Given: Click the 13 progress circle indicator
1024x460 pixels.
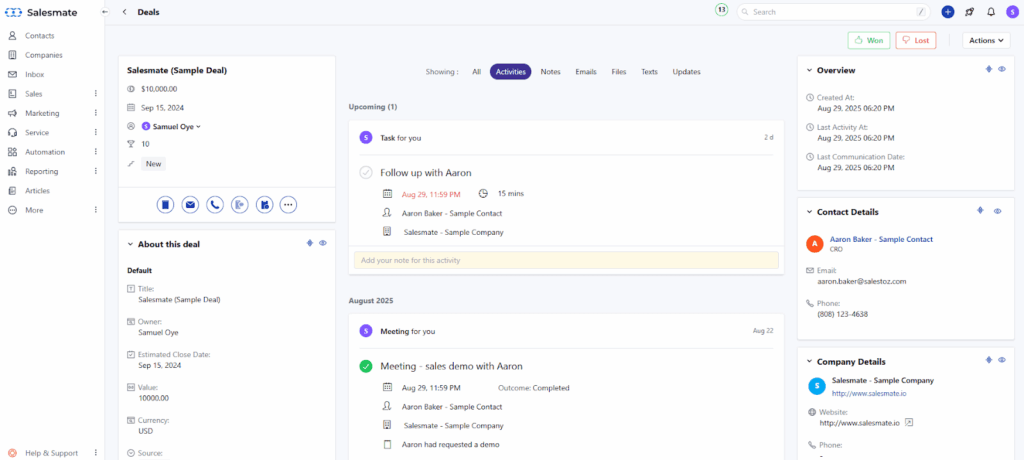Looking at the screenshot, I should [722, 10].
